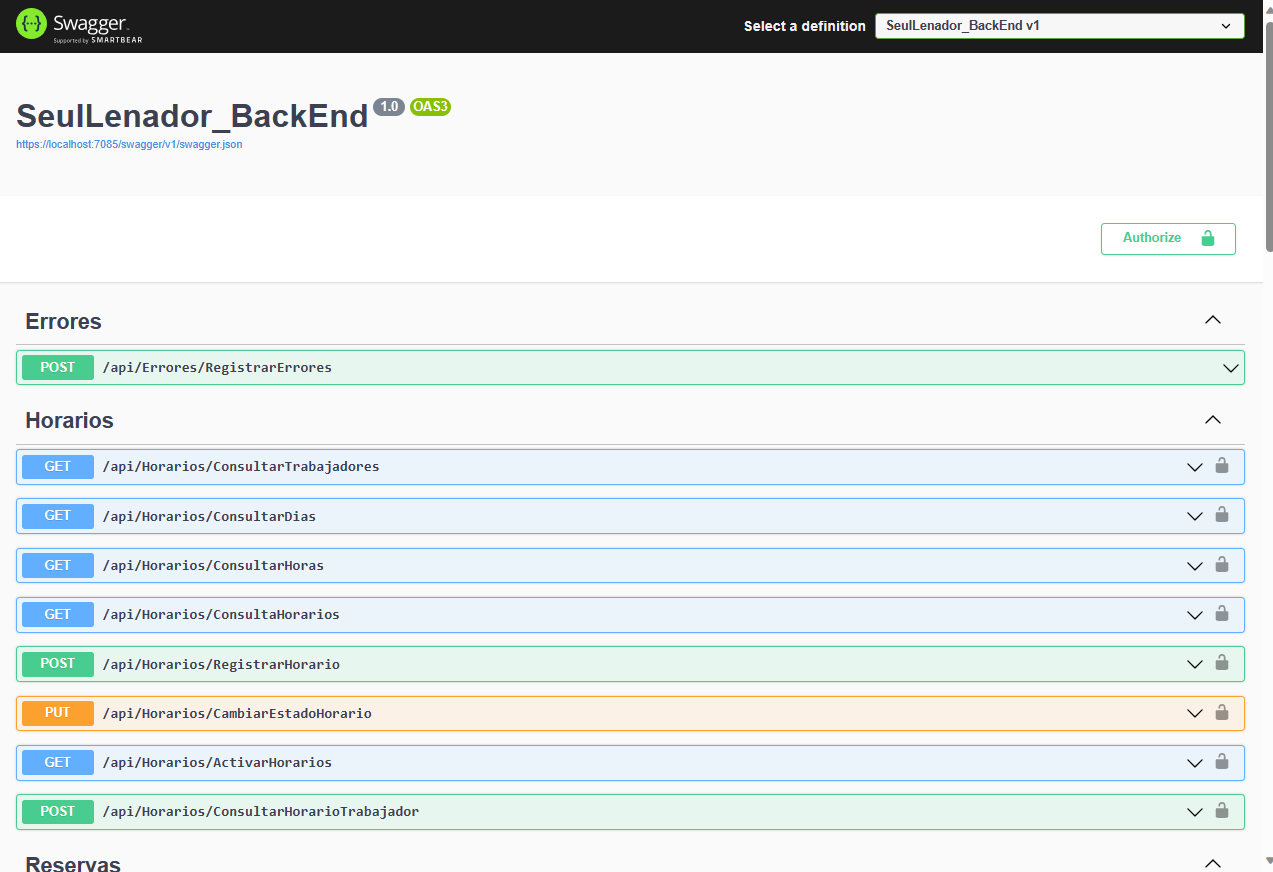Image resolution: width=1273 pixels, height=872 pixels.
Task: Click the lock icon for ConsultarHoras
Action: [1221, 564]
